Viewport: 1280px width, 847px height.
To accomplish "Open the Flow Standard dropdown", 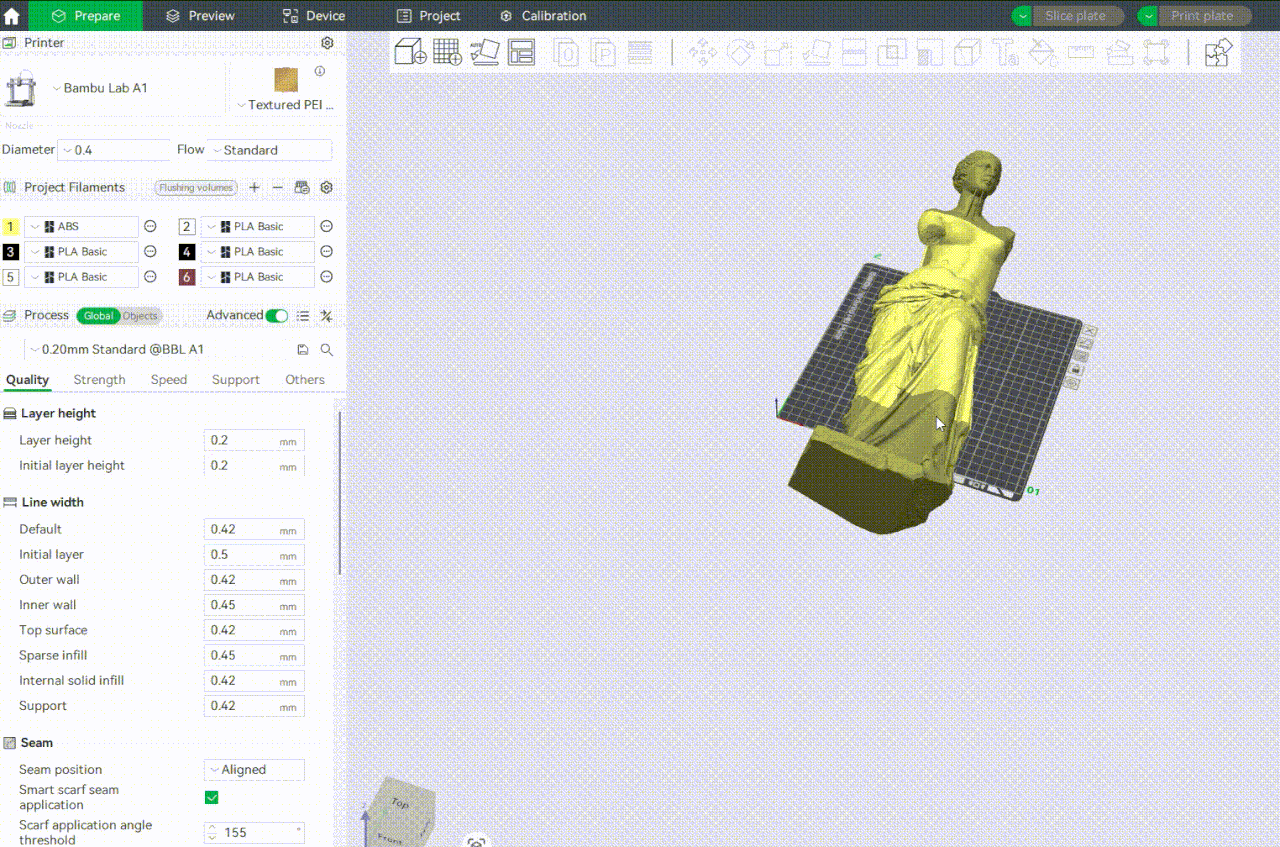I will click(x=269, y=150).
